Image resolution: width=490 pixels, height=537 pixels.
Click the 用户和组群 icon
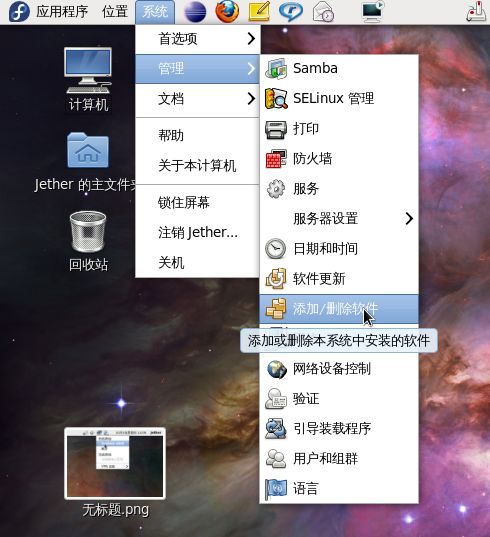coord(276,459)
